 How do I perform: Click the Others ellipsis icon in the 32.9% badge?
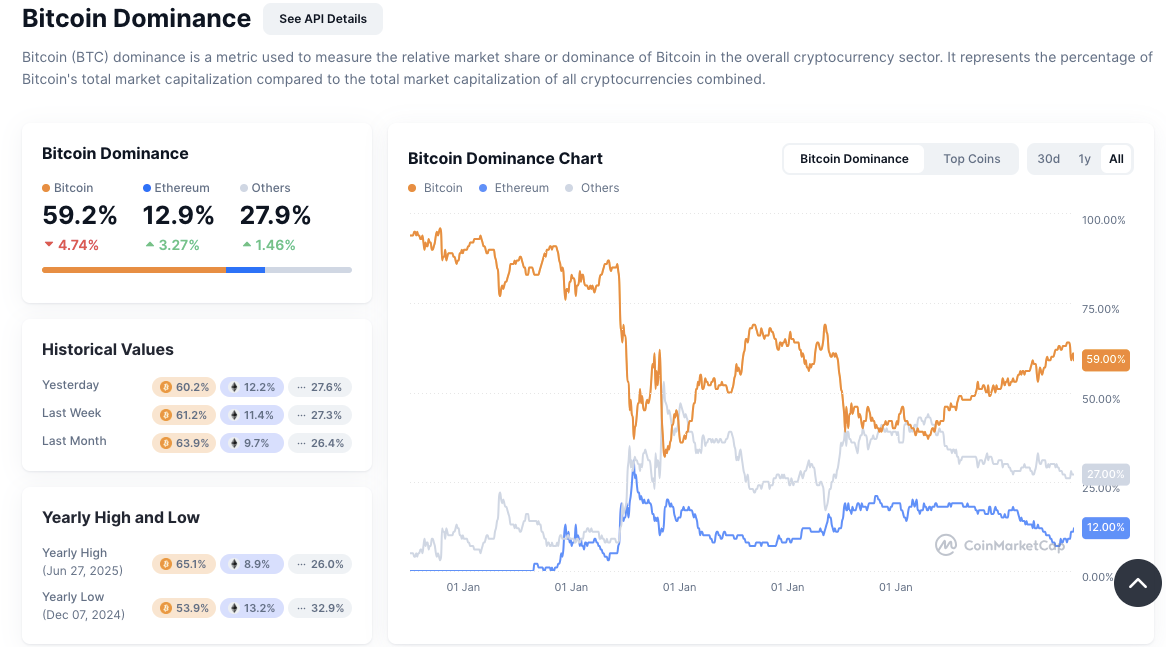303,607
